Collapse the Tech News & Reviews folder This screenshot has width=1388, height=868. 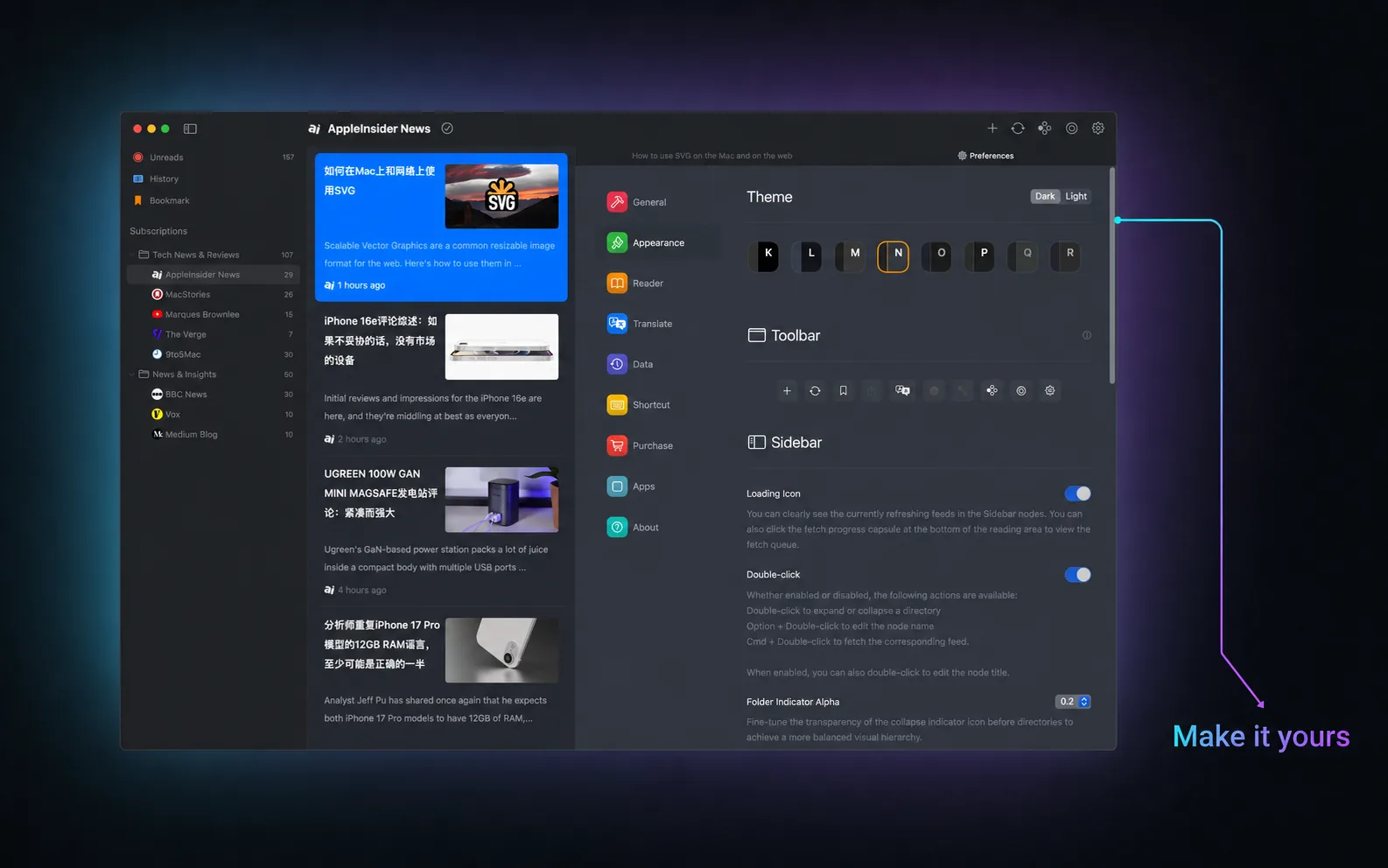click(132, 255)
